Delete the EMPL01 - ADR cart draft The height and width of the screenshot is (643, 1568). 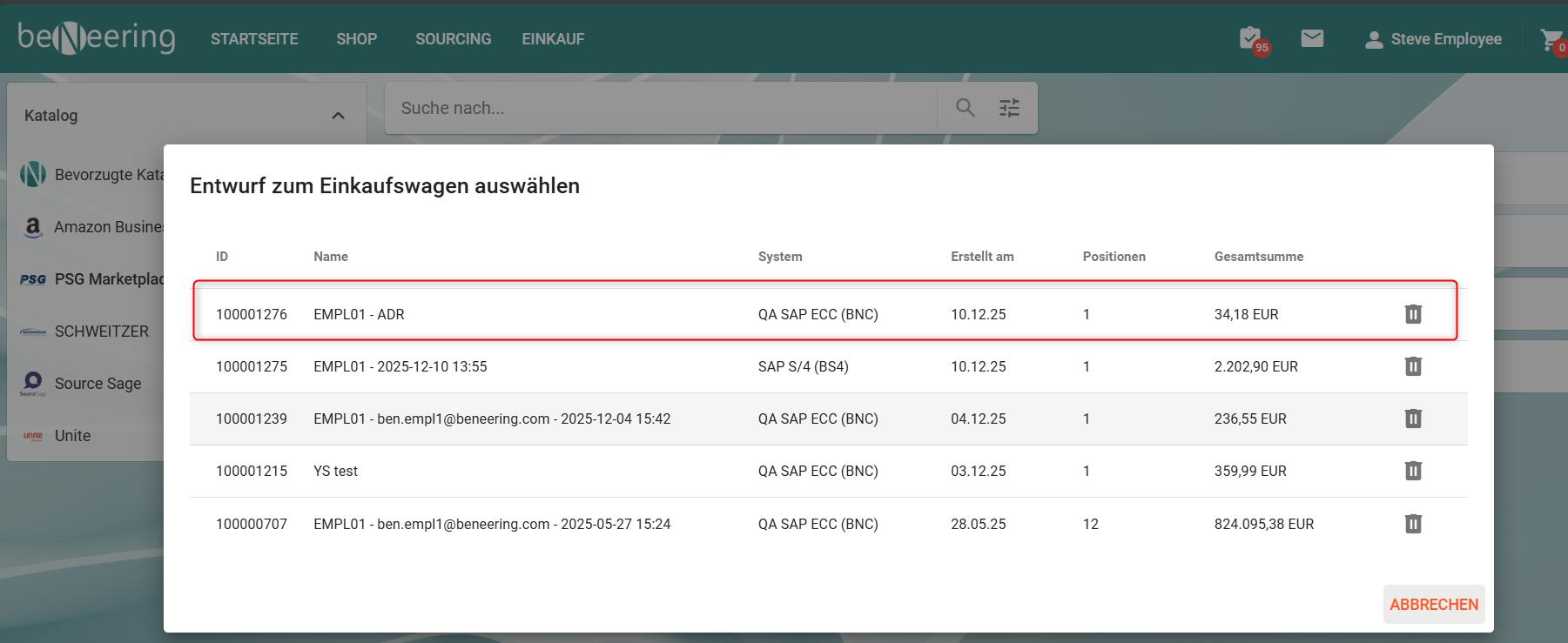click(1412, 314)
